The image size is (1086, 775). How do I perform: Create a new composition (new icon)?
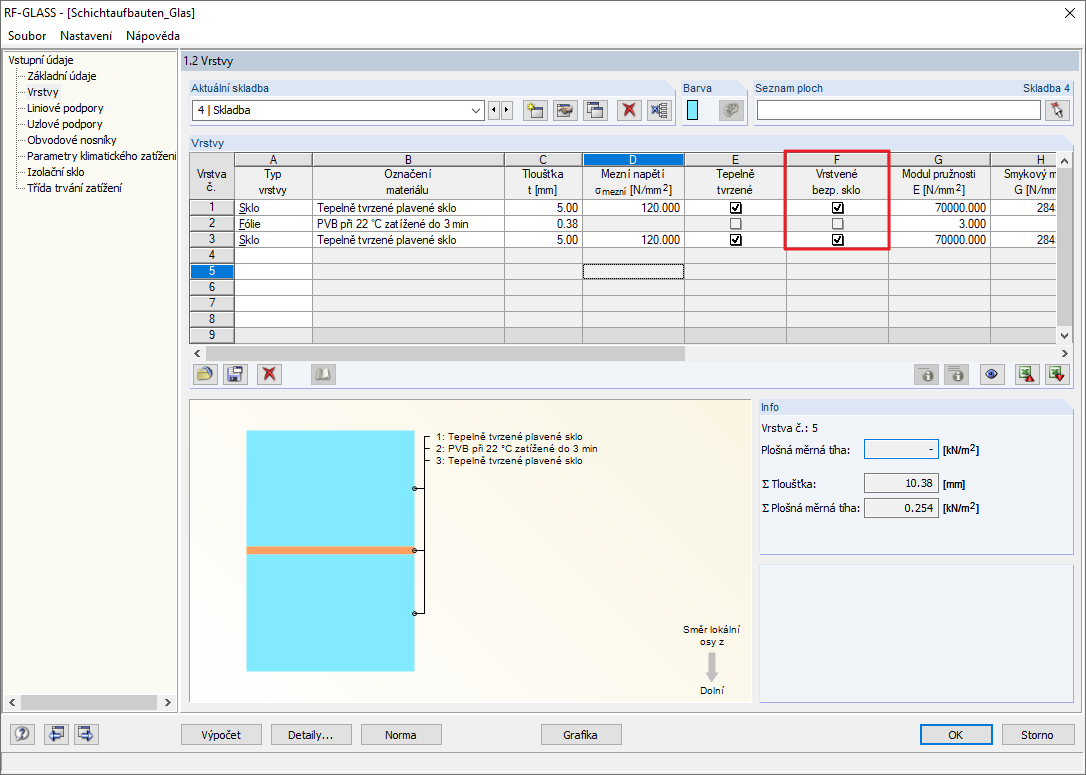[x=535, y=110]
